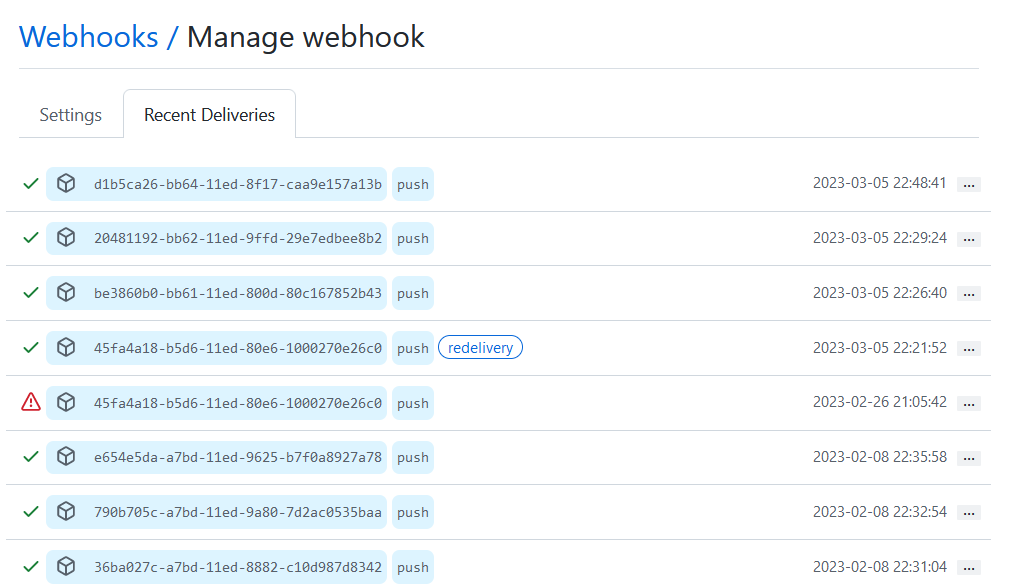Open ellipsis menu for 22:26:40 delivery
The height and width of the screenshot is (585, 1017).
pyautogui.click(x=968, y=294)
